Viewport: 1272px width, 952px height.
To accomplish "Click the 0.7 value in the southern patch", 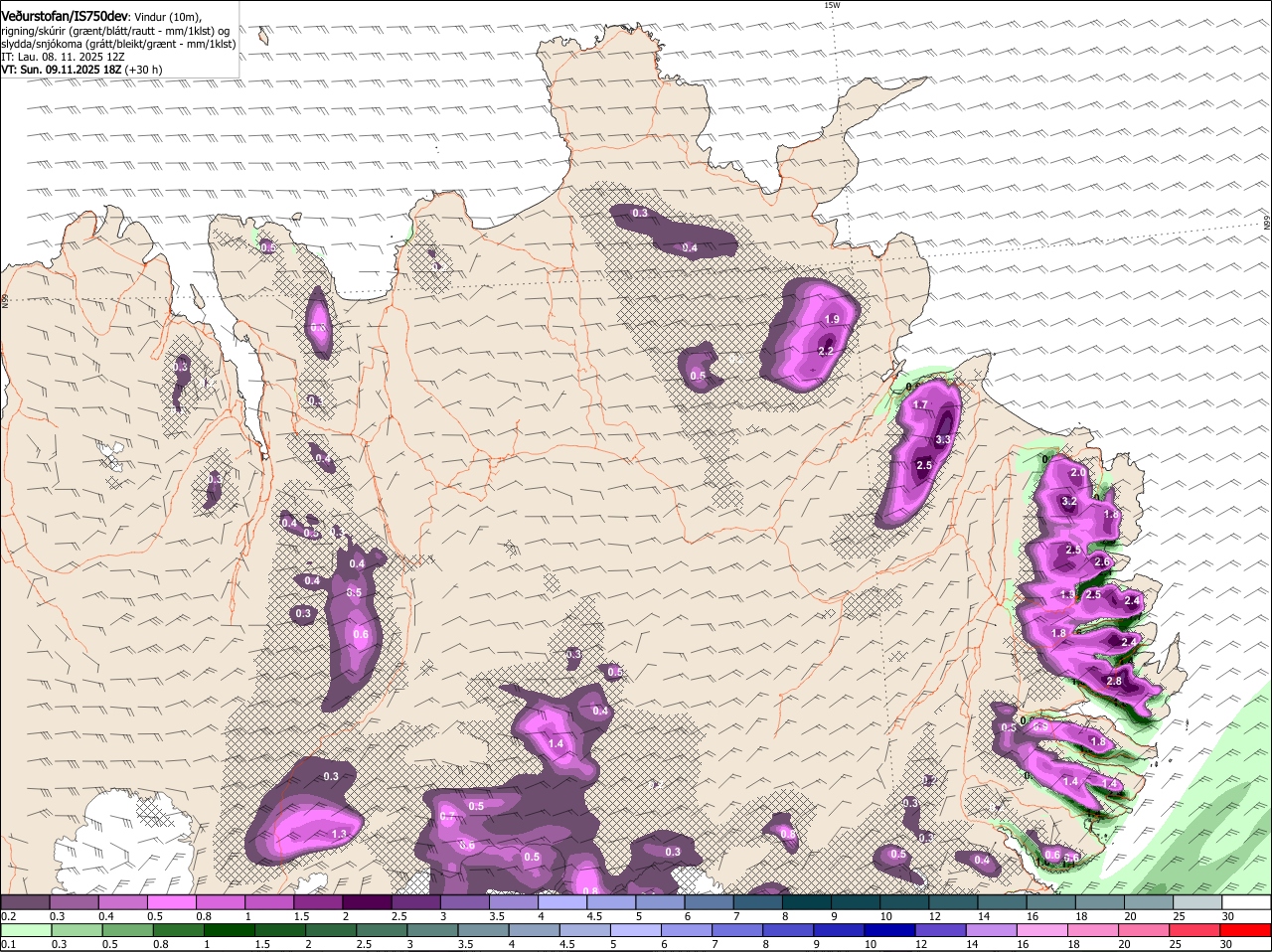I will [x=447, y=817].
